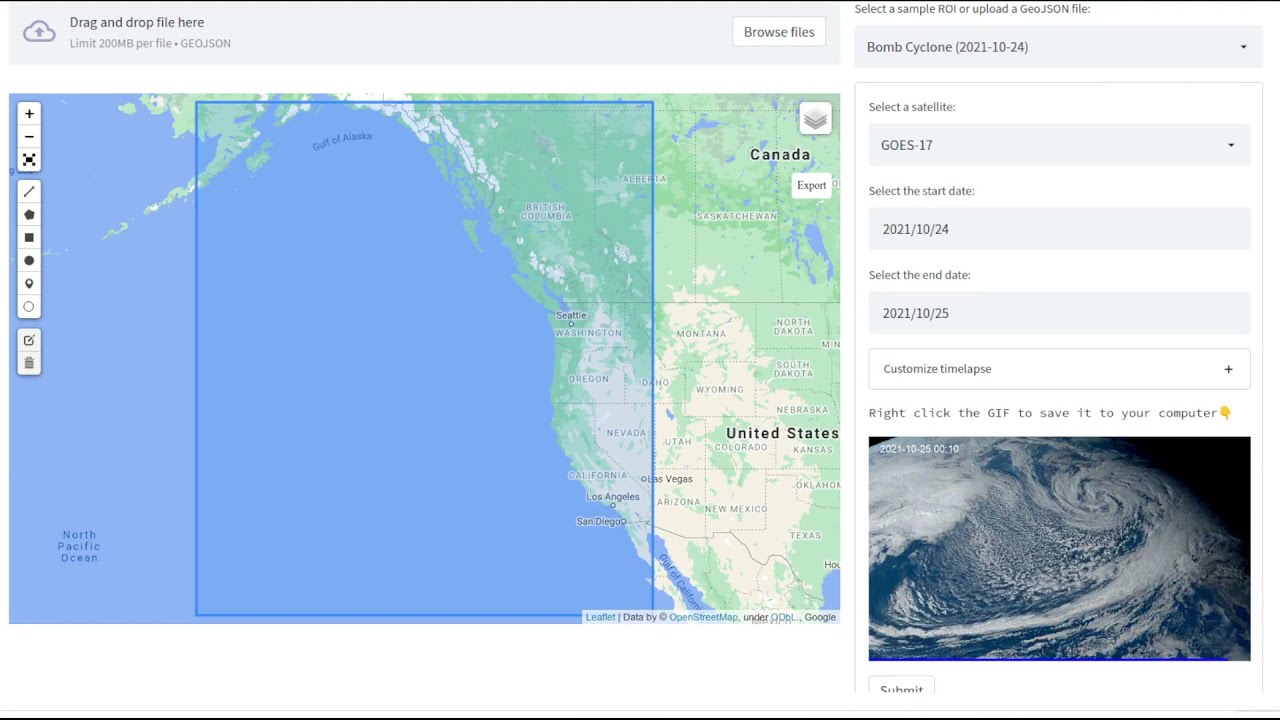Select the draw polyline tool
This screenshot has width=1280, height=720.
[x=29, y=191]
